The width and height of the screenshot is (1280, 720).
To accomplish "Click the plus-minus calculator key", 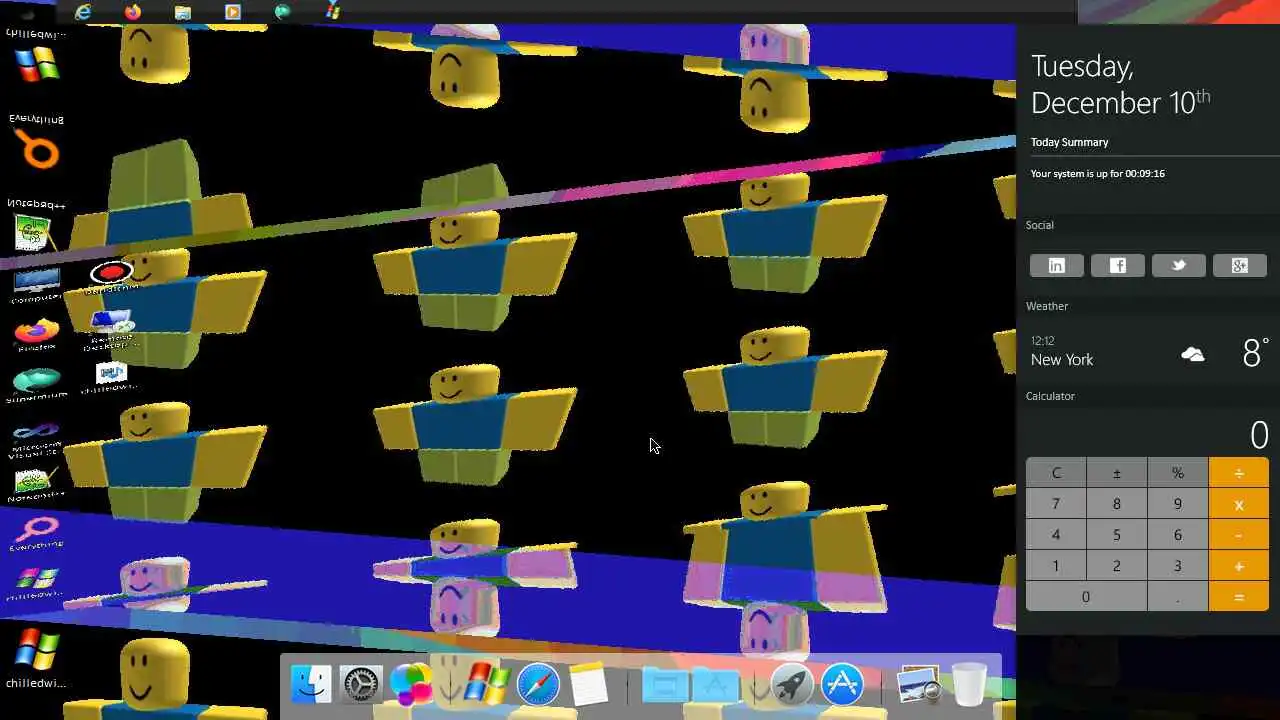I will [x=1117, y=473].
